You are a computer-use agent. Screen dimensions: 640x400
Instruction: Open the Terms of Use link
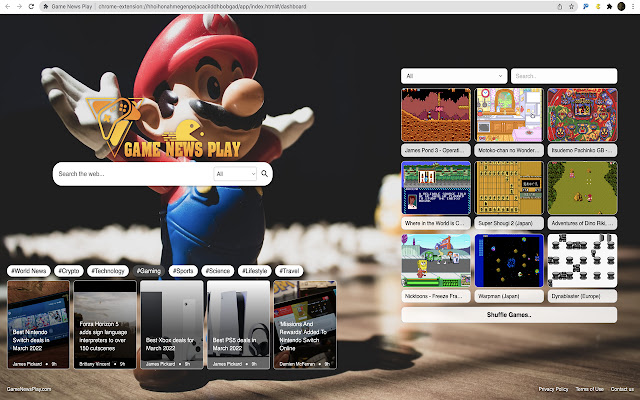tap(589, 389)
